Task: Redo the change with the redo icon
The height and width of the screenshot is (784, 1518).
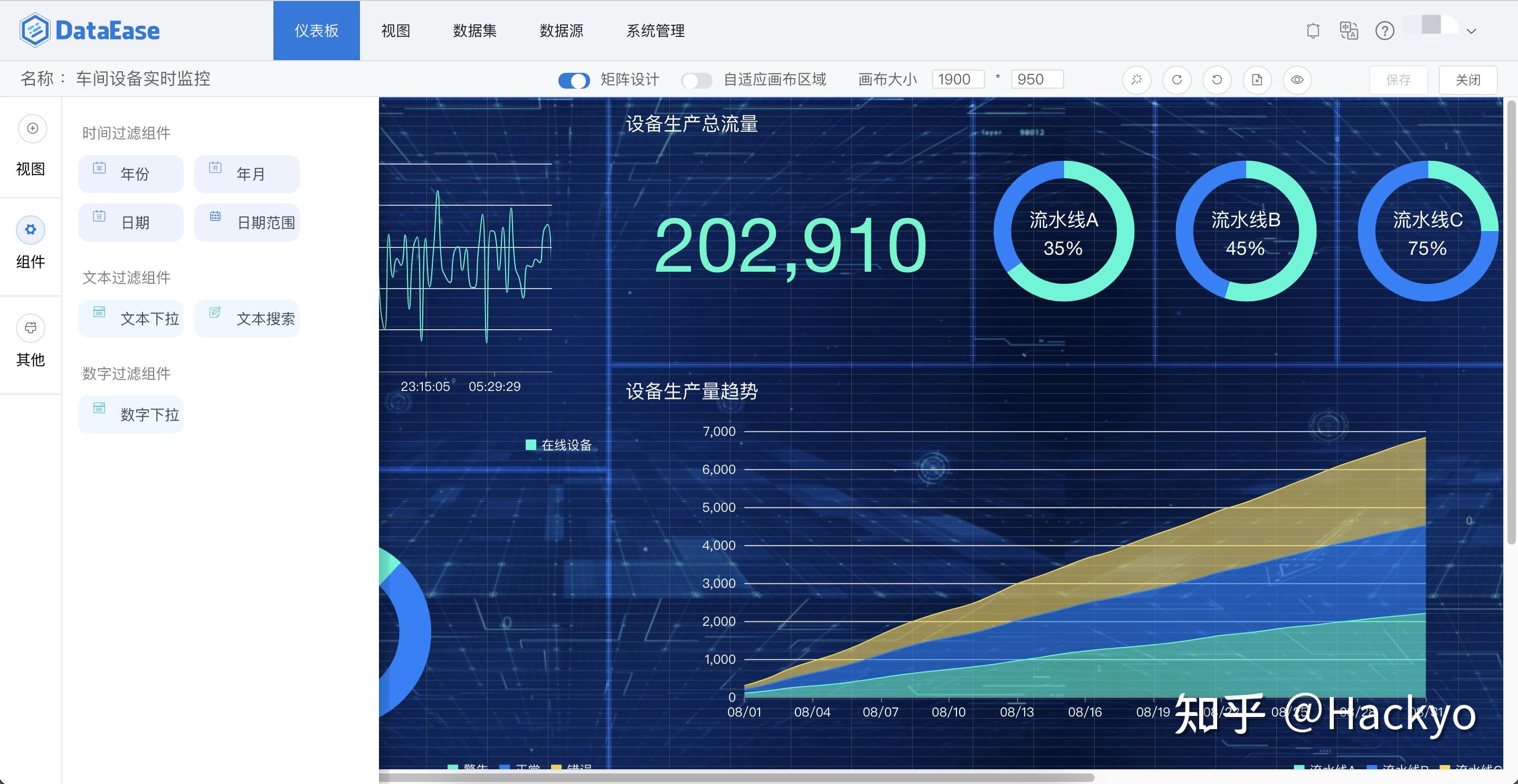Action: [1177, 80]
